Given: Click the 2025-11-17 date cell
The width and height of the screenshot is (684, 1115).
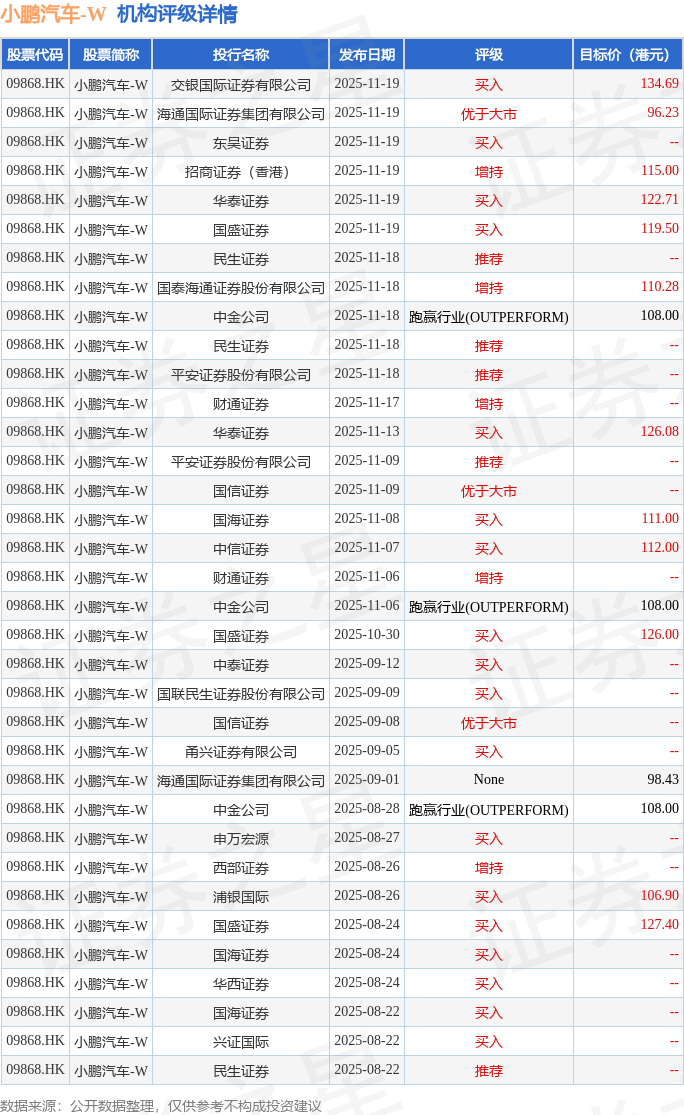Looking at the screenshot, I should (x=367, y=403).
